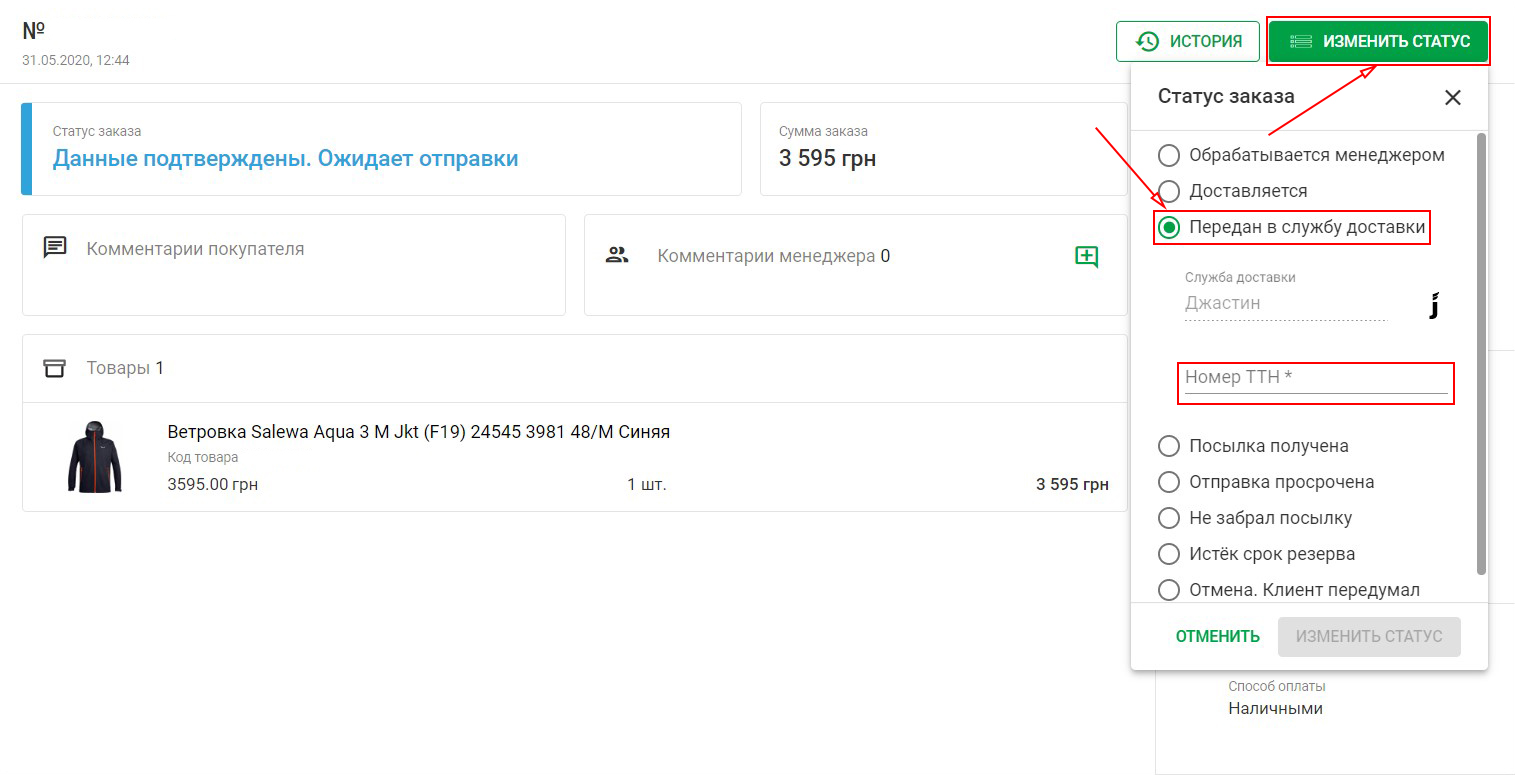Click the buyer comments message icon
Image resolution: width=1515 pixels, height=775 pixels.
pos(55,247)
